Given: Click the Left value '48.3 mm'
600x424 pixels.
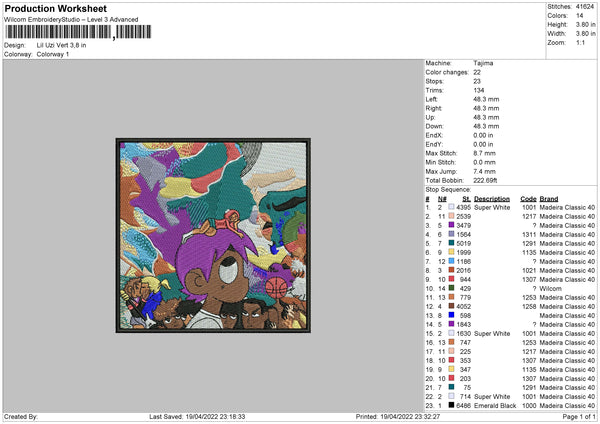Looking at the screenshot, I should click(x=486, y=99).
